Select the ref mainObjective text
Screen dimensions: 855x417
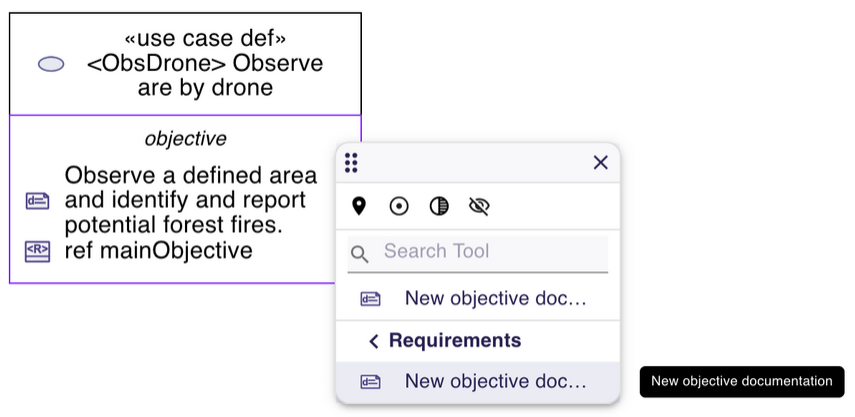158,250
